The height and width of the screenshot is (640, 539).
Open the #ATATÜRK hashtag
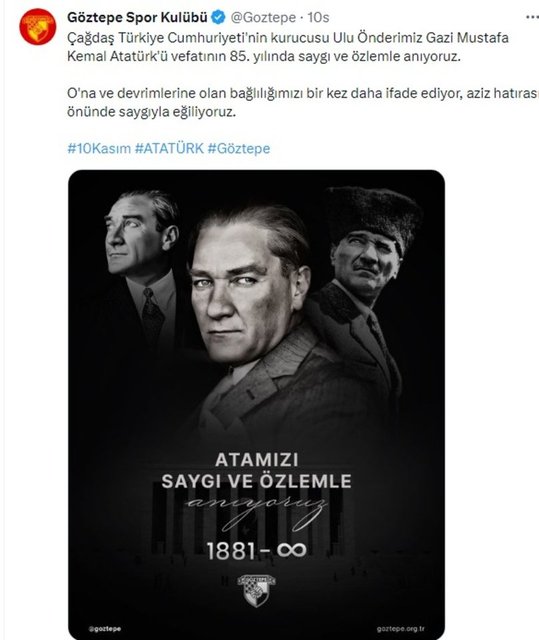pos(169,148)
